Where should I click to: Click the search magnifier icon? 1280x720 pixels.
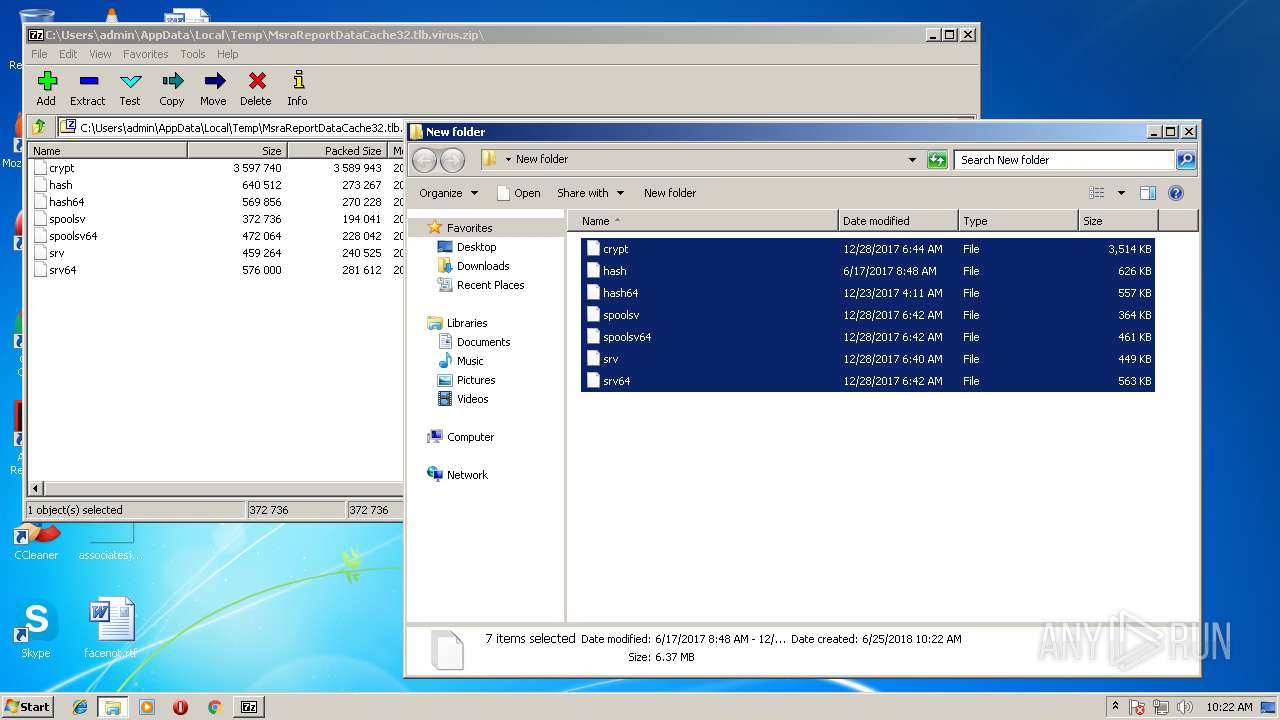[x=1185, y=160]
